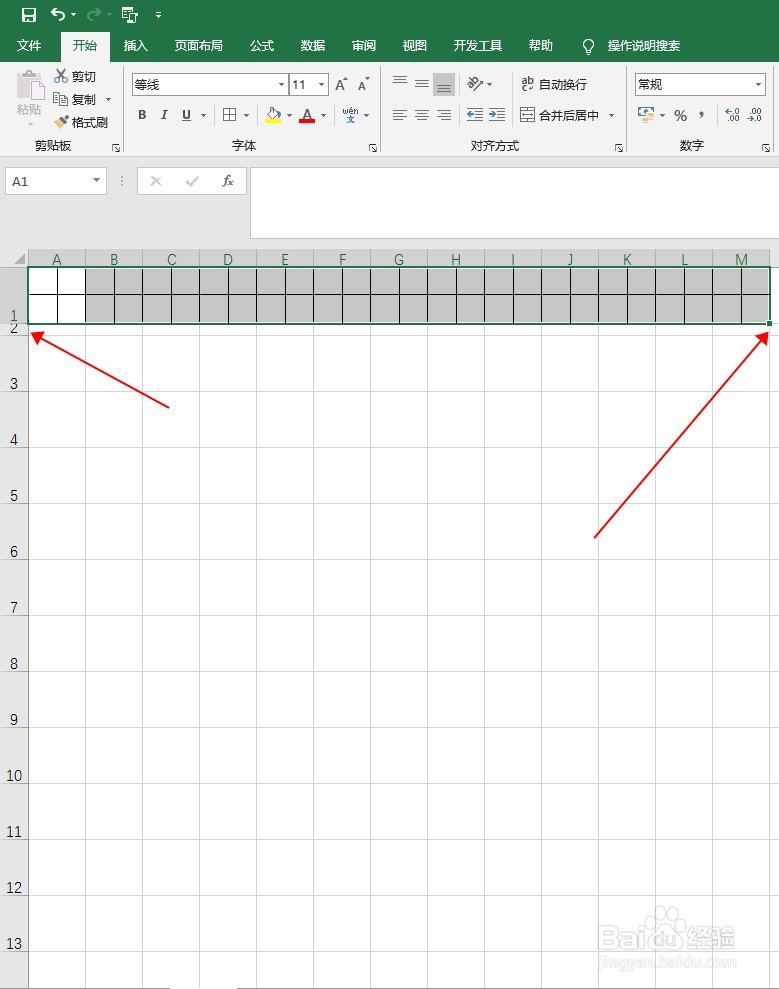Toggle Underline formatting

(186, 115)
